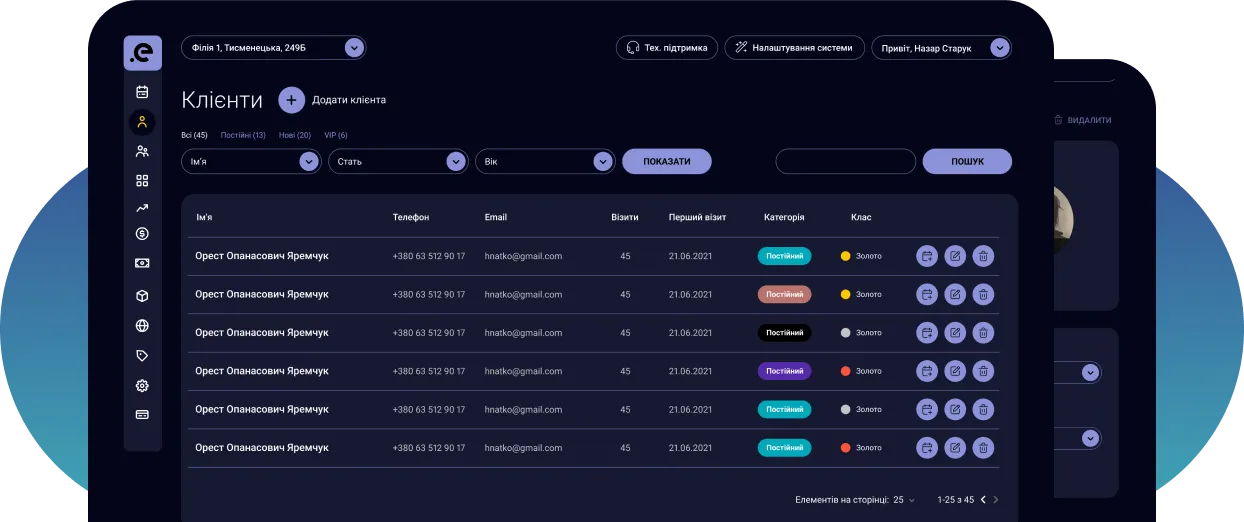Screen dimensions: 1244x522
Task: Click the salmon Постійний category badge
Action: point(784,294)
